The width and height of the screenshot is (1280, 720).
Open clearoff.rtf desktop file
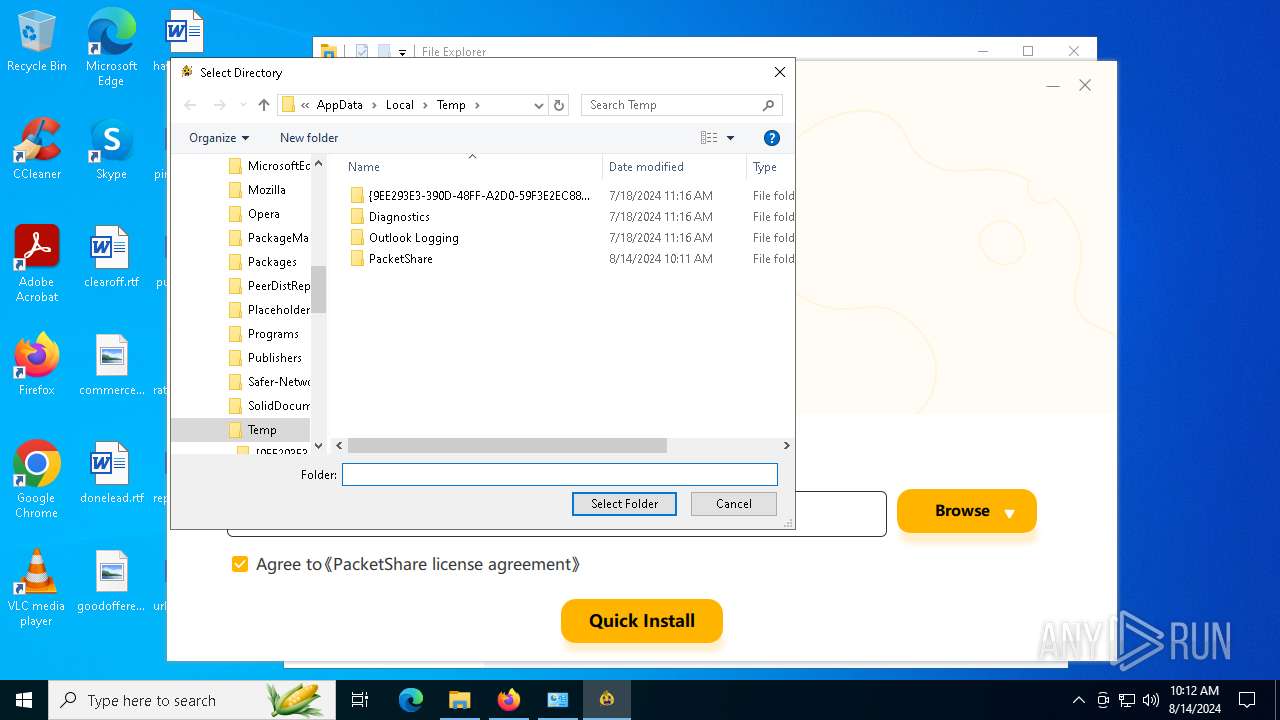pyautogui.click(x=111, y=257)
